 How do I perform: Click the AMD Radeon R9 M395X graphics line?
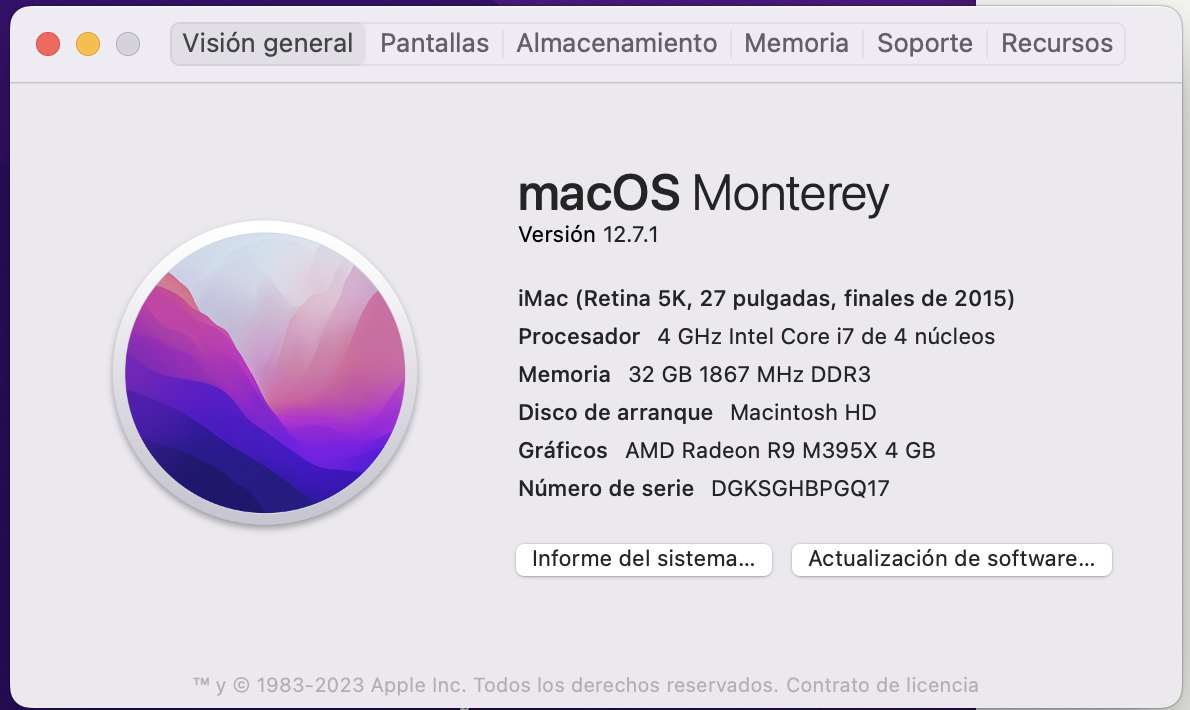726,451
